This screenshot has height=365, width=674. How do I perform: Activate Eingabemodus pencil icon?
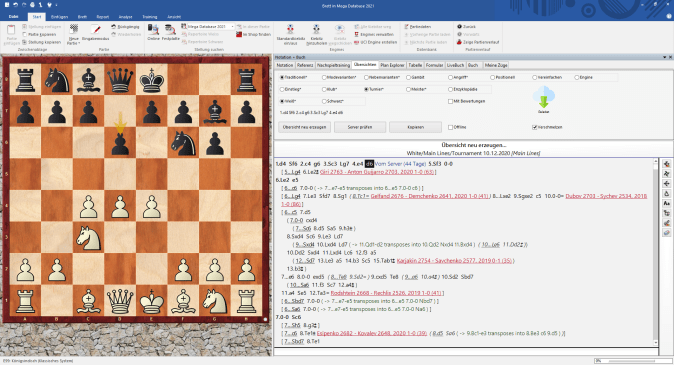(95, 30)
